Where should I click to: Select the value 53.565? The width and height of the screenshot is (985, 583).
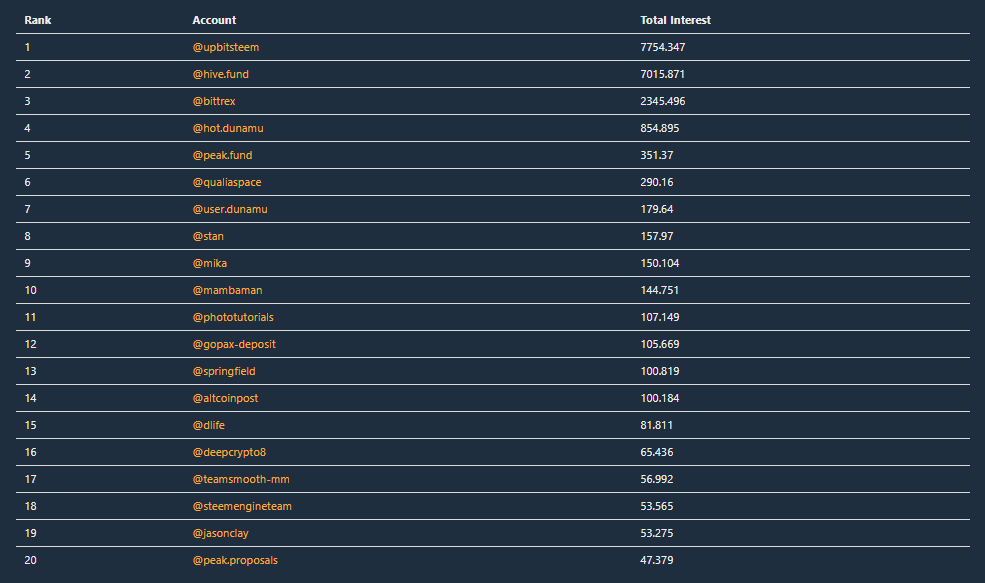click(656, 506)
